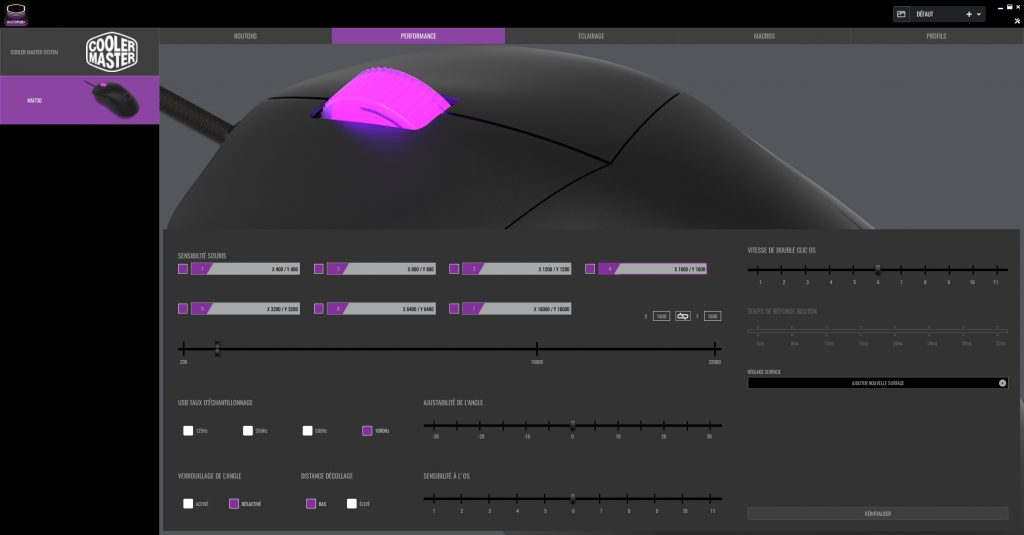
Task: Click the Ajustabilité de l'angle slider handle
Action: pyautogui.click(x=573, y=425)
